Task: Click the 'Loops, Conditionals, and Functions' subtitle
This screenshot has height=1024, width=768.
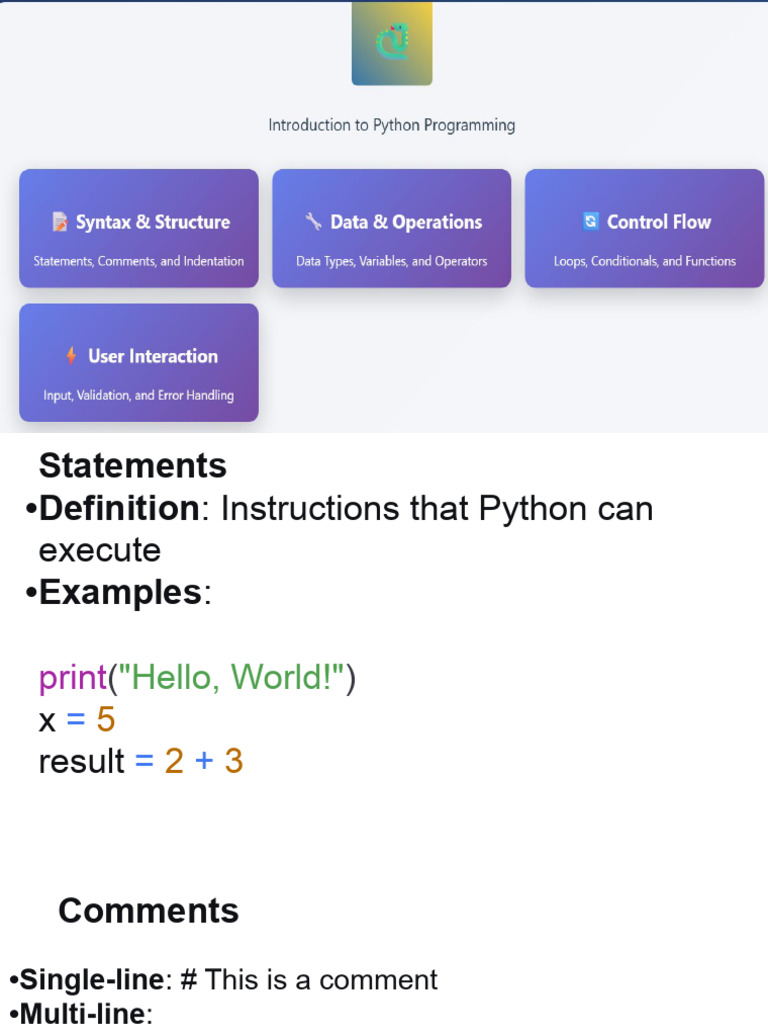Action: point(645,261)
